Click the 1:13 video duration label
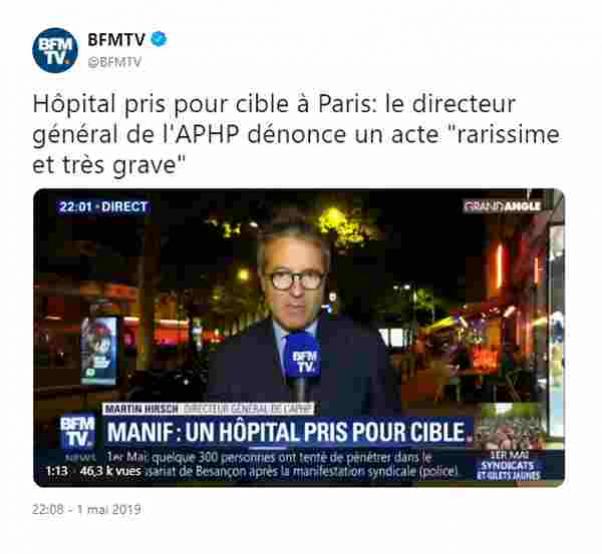This screenshot has height=554, width=602. (56, 471)
